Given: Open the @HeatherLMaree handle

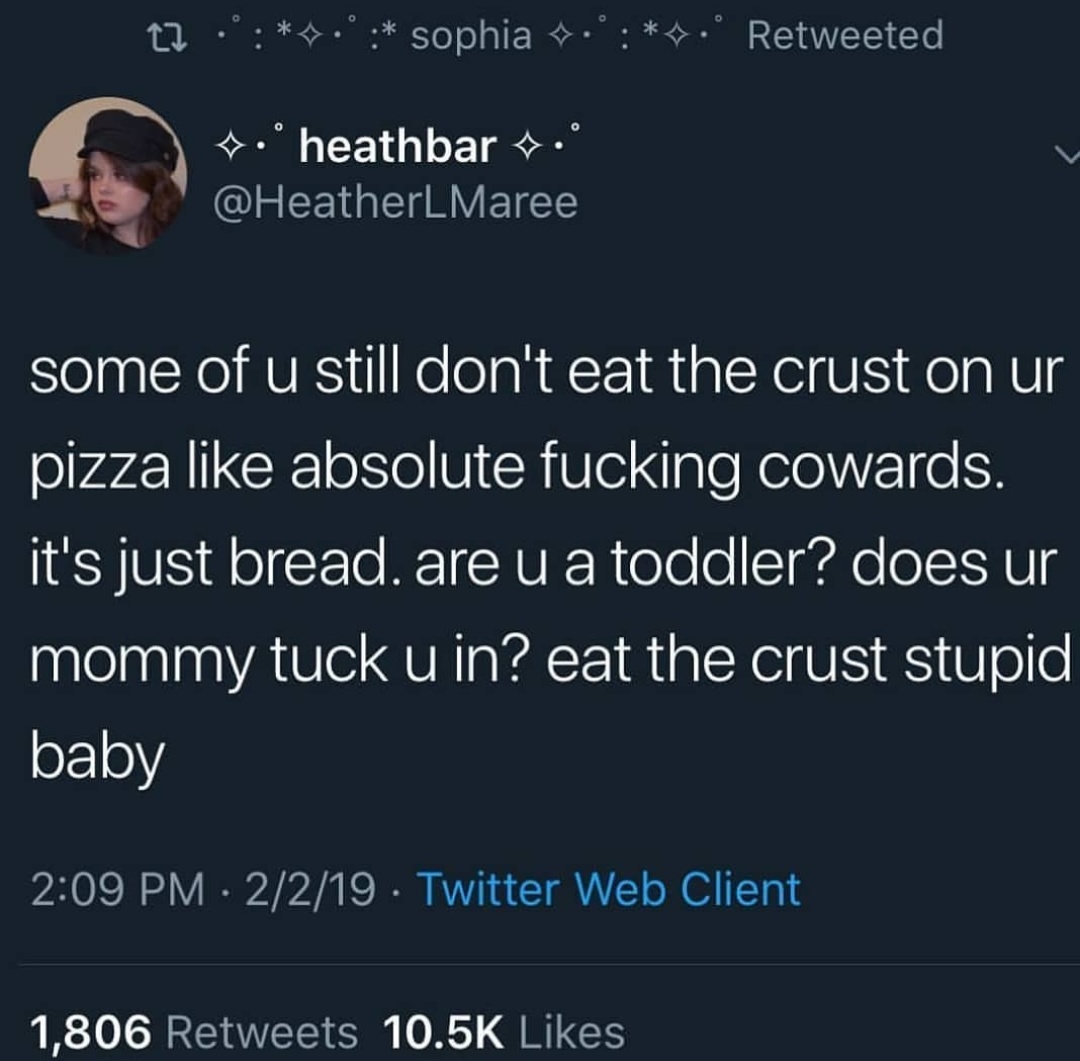Looking at the screenshot, I should coord(395,202).
